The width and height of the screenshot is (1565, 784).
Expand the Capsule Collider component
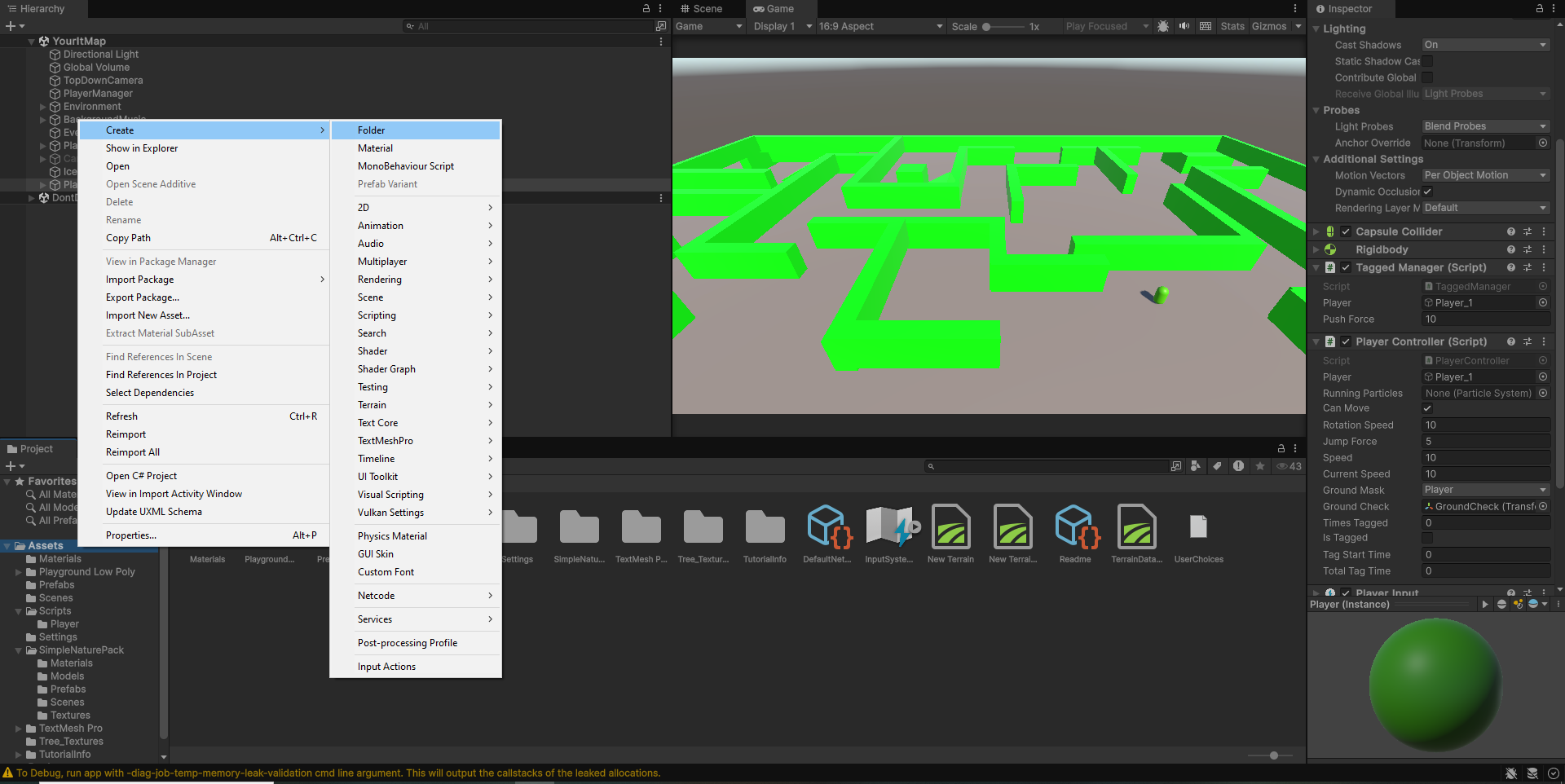1316,231
